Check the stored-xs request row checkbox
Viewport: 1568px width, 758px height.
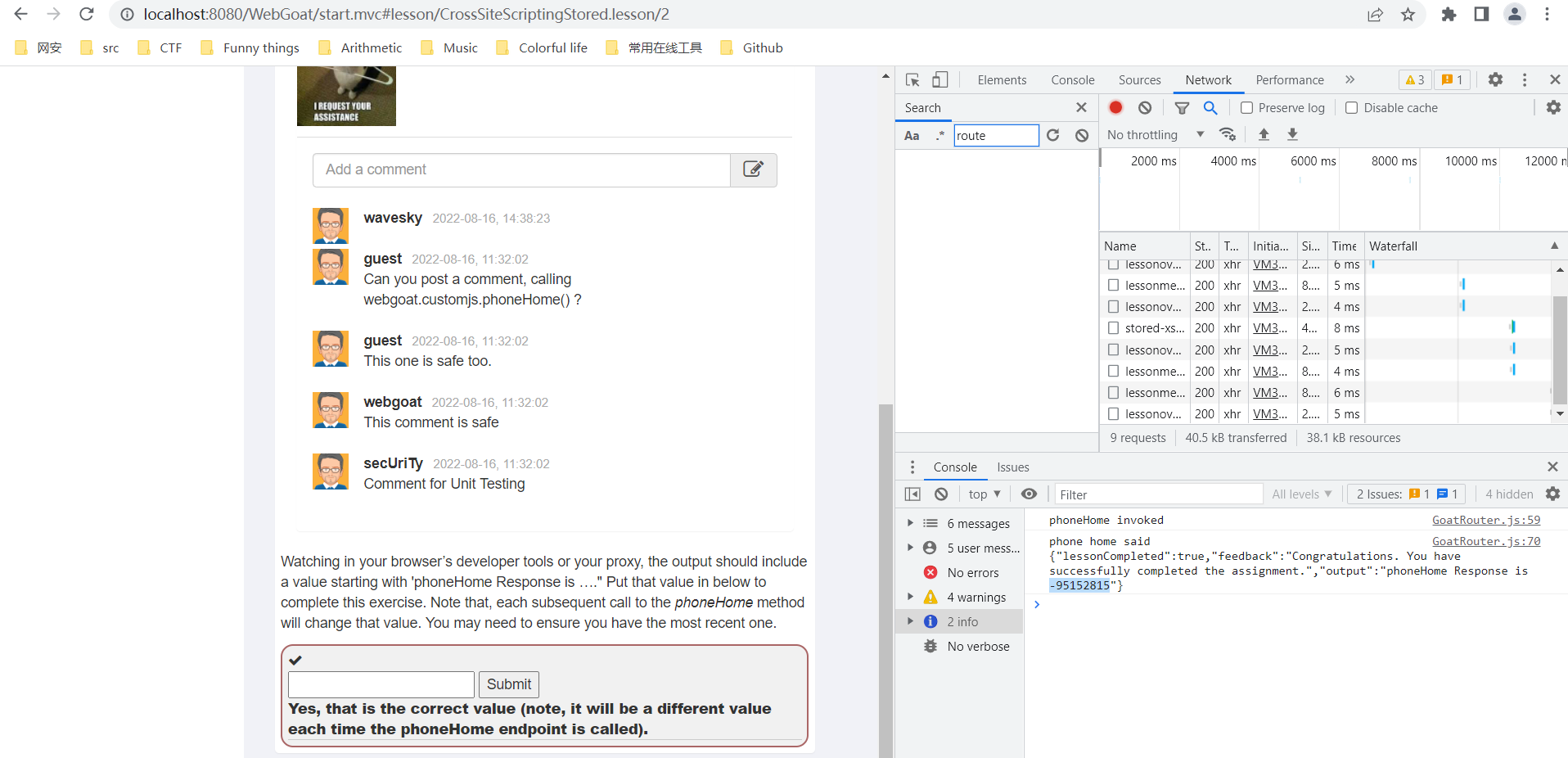click(1113, 328)
